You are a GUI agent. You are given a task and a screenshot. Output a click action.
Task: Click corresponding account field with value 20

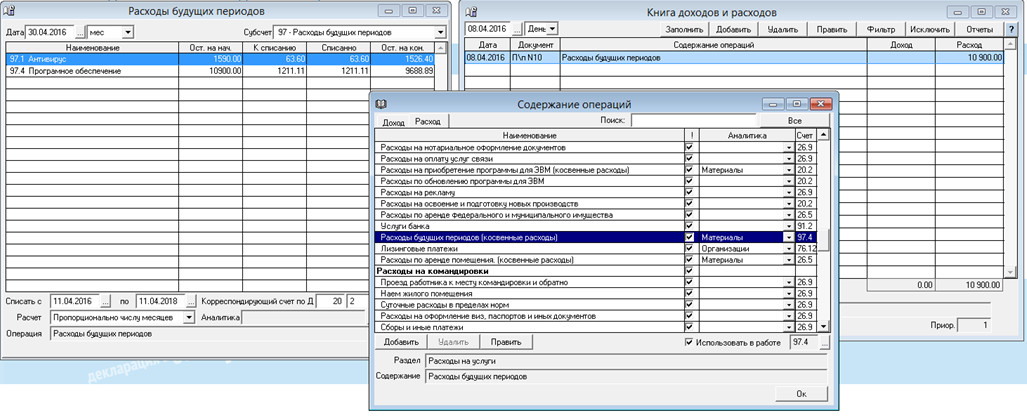(x=331, y=301)
